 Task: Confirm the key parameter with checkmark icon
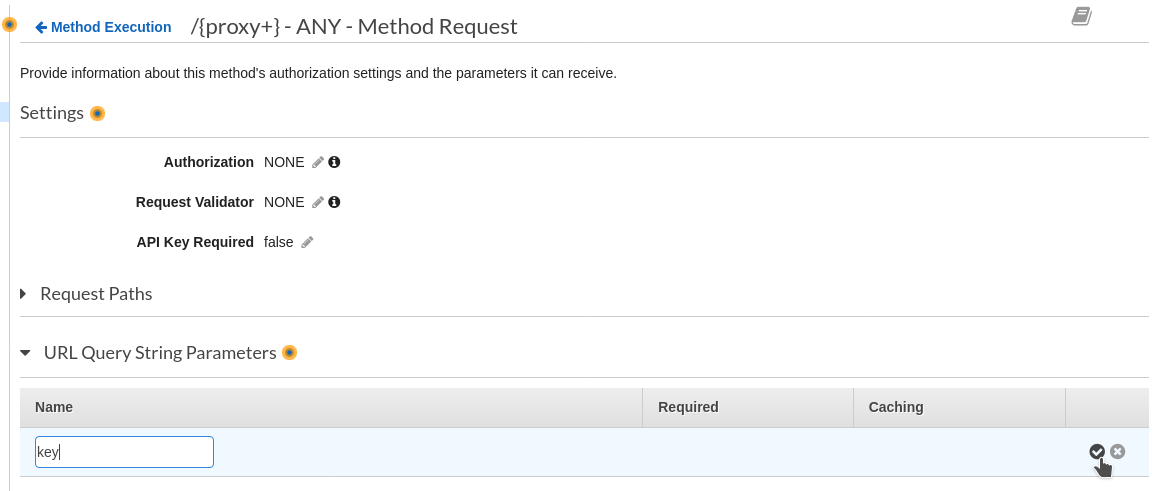point(1097,451)
